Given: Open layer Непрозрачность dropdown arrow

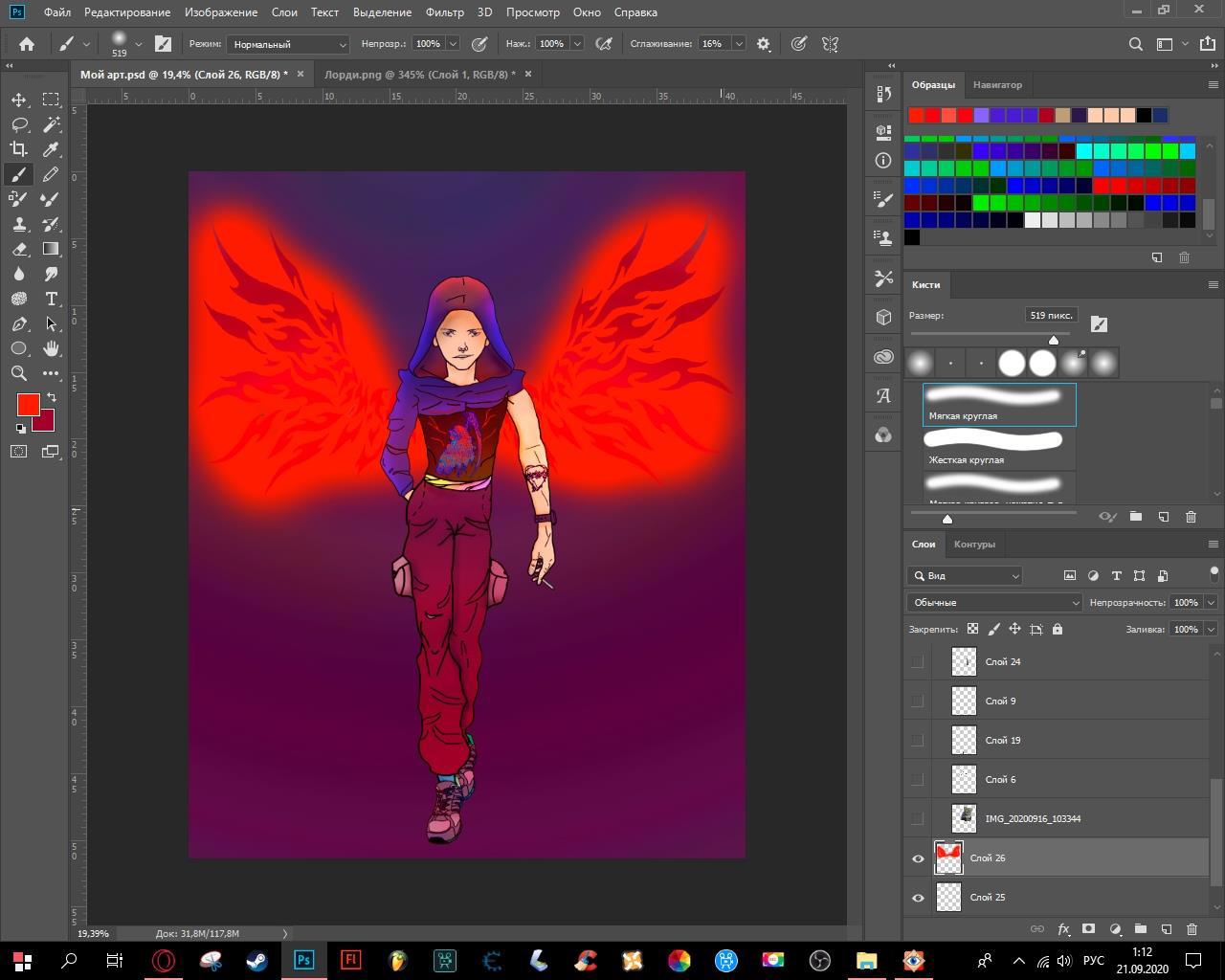Looking at the screenshot, I should [x=1211, y=602].
